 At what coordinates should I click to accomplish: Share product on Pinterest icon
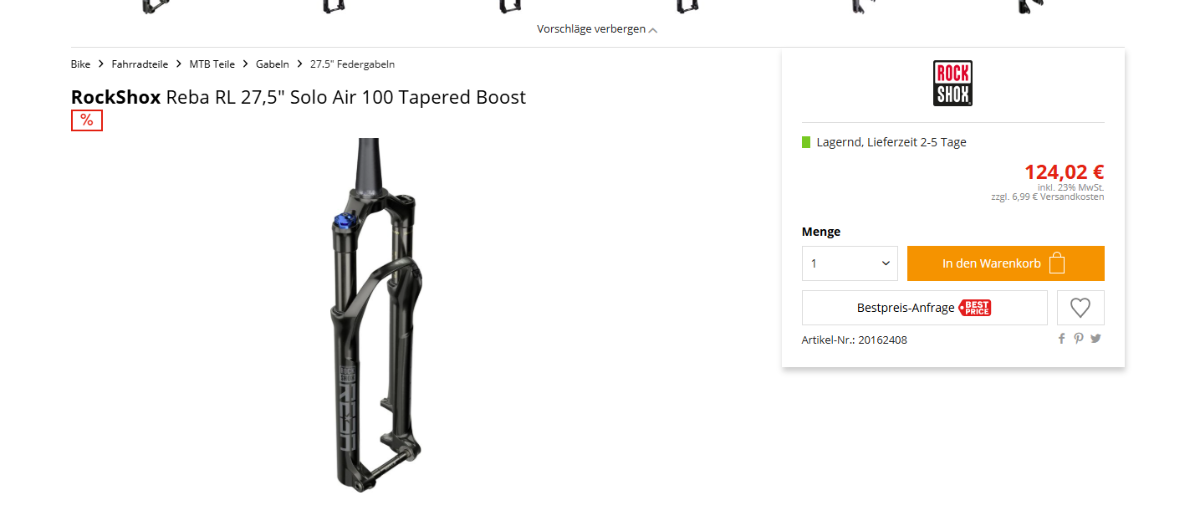pyautogui.click(x=1079, y=339)
